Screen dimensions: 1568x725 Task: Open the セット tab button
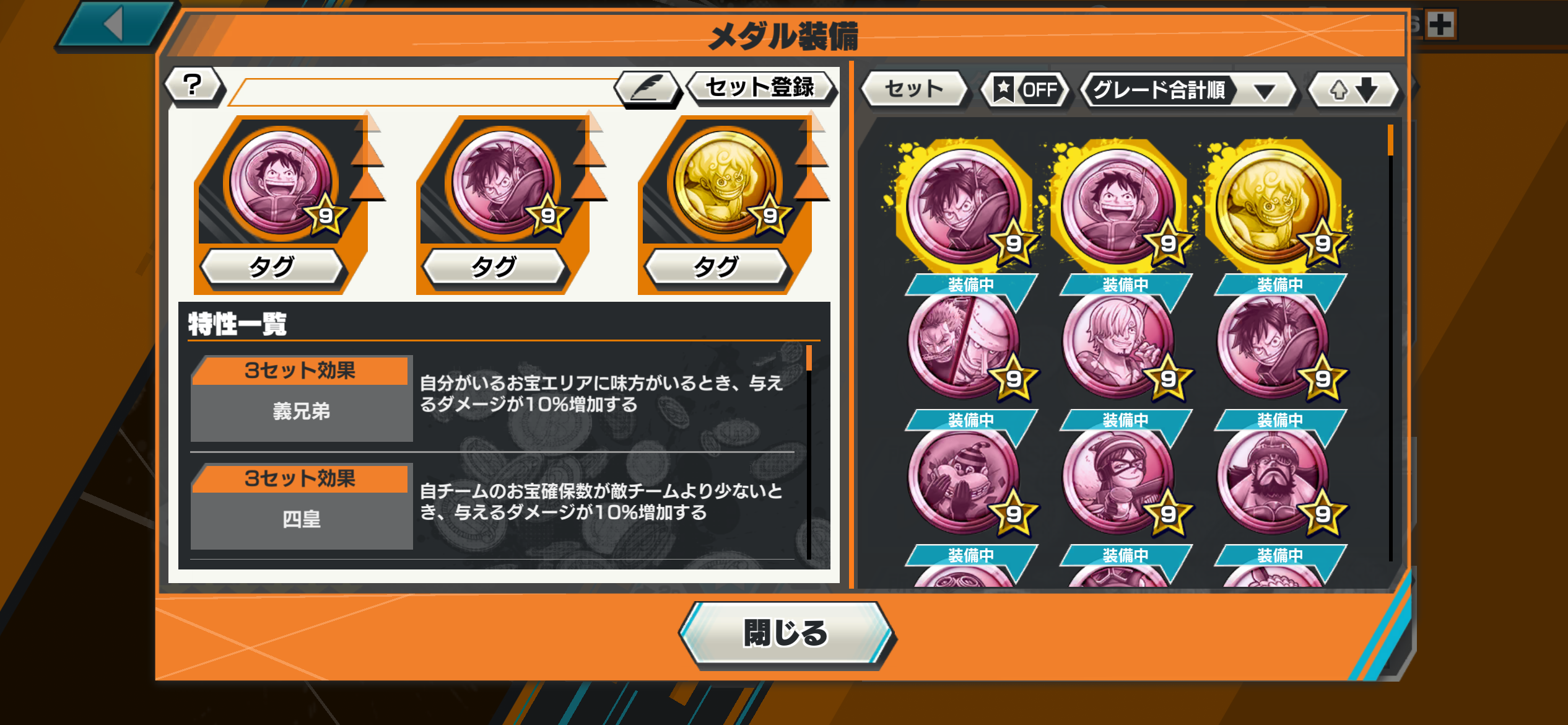[x=914, y=89]
